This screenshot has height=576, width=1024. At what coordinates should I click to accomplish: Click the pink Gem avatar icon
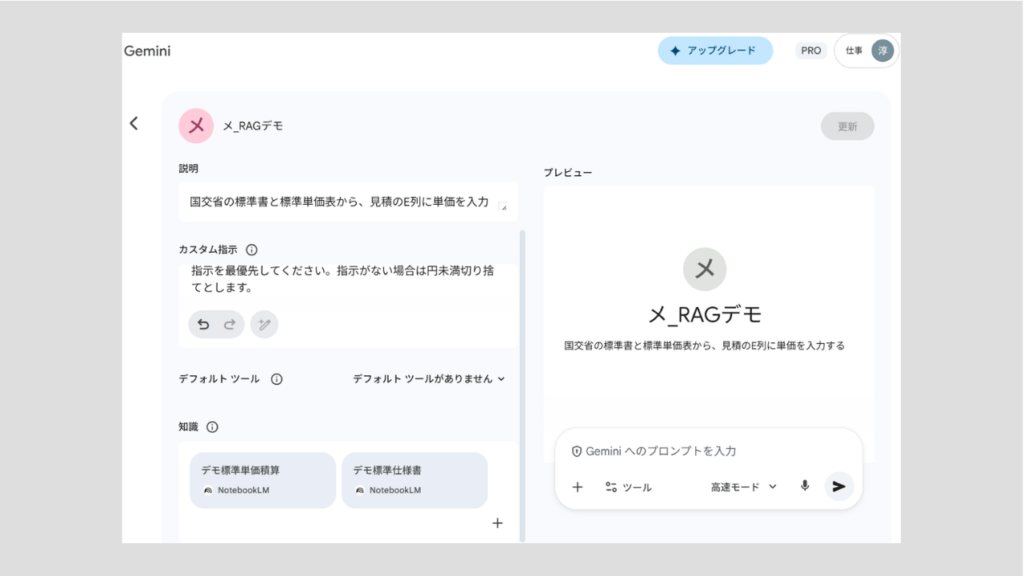coord(196,126)
